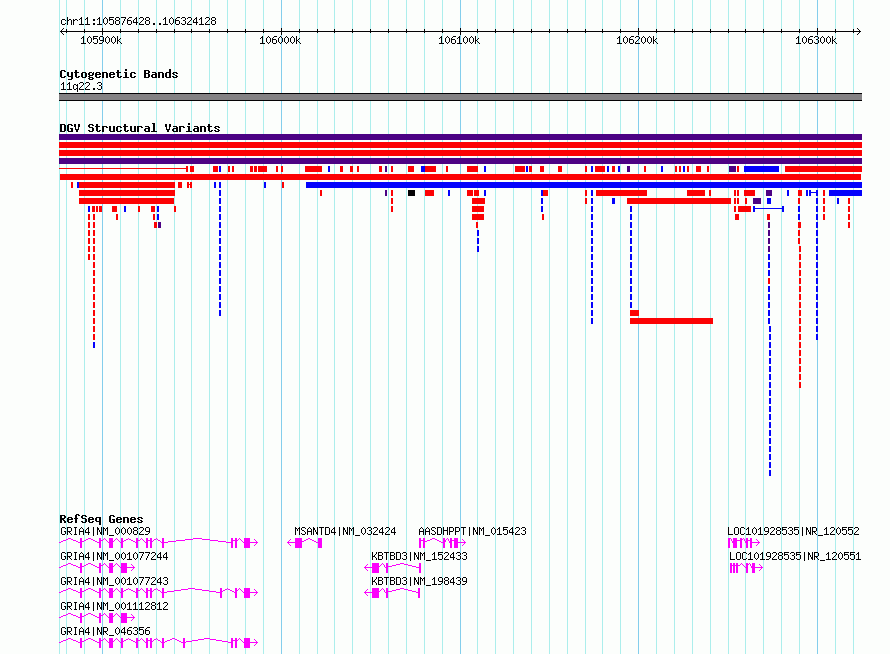Click the 106200k scale label
The image size is (890, 654).
pyautogui.click(x=637, y=40)
